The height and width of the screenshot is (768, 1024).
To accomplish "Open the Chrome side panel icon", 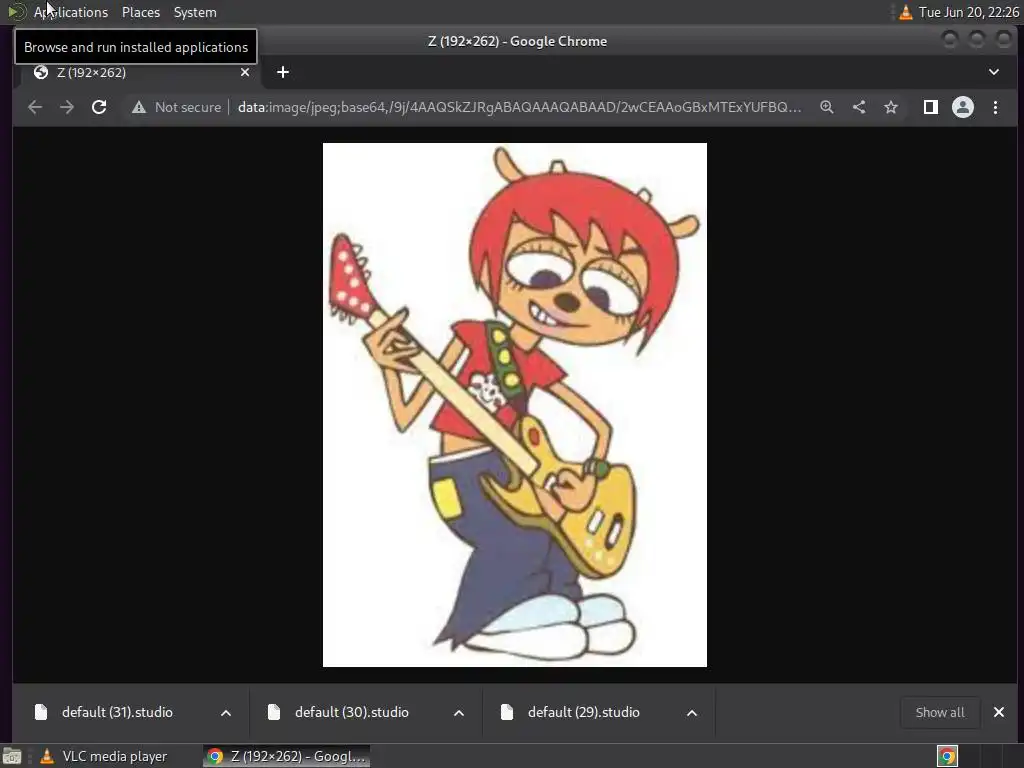I will click(931, 107).
